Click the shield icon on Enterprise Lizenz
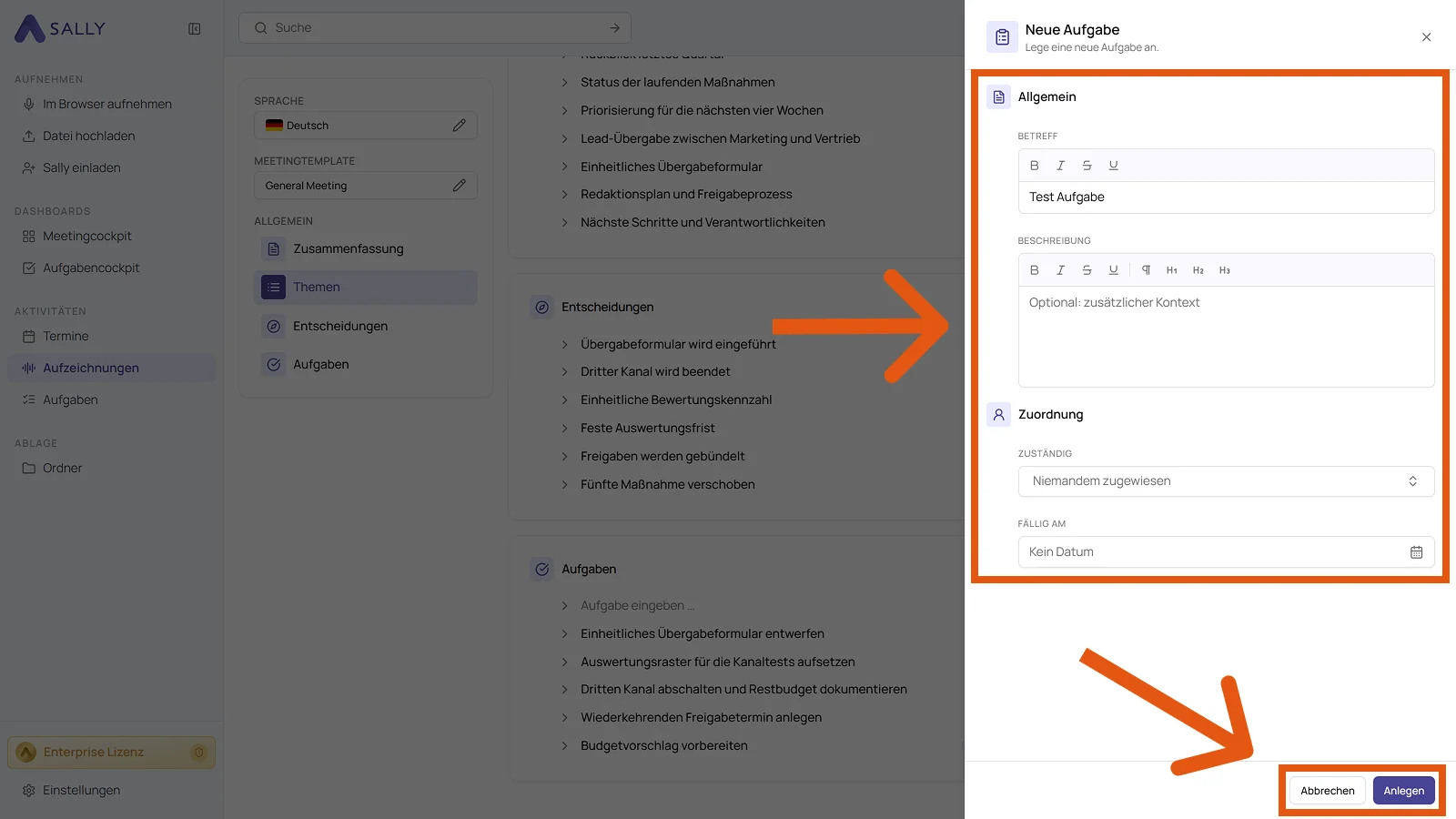The image size is (1456, 819). (199, 753)
